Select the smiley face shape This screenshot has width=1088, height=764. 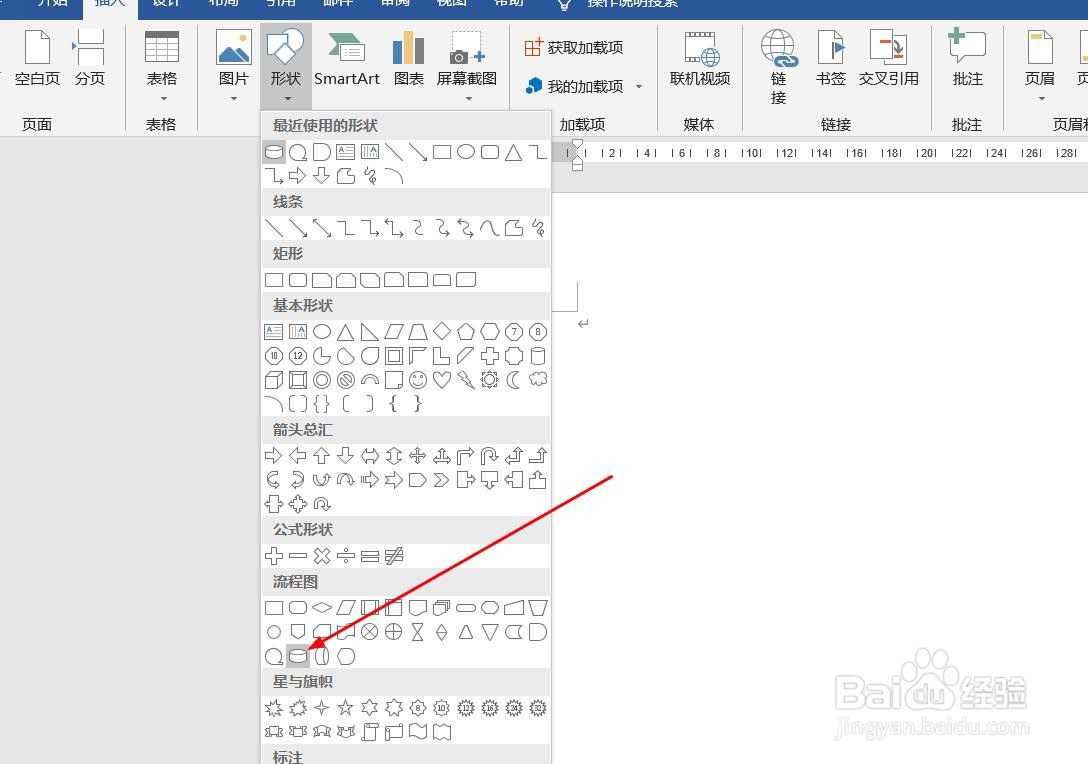tap(418, 380)
